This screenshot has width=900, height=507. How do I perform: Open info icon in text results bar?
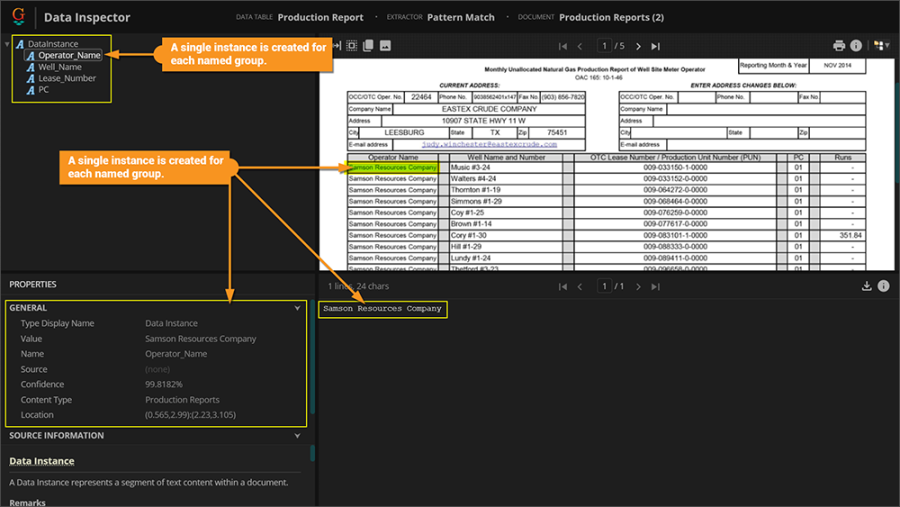point(883,286)
